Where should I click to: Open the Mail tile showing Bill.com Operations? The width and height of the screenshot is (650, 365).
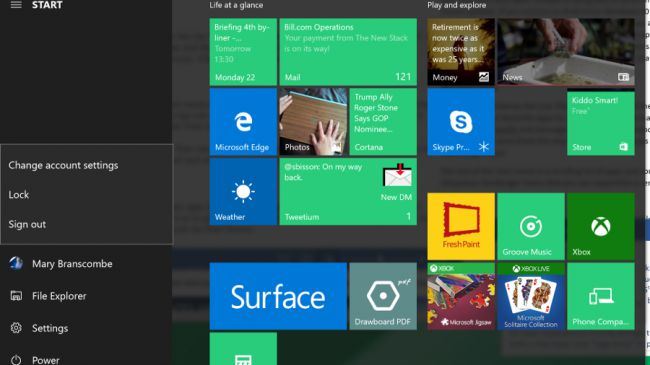click(348, 52)
